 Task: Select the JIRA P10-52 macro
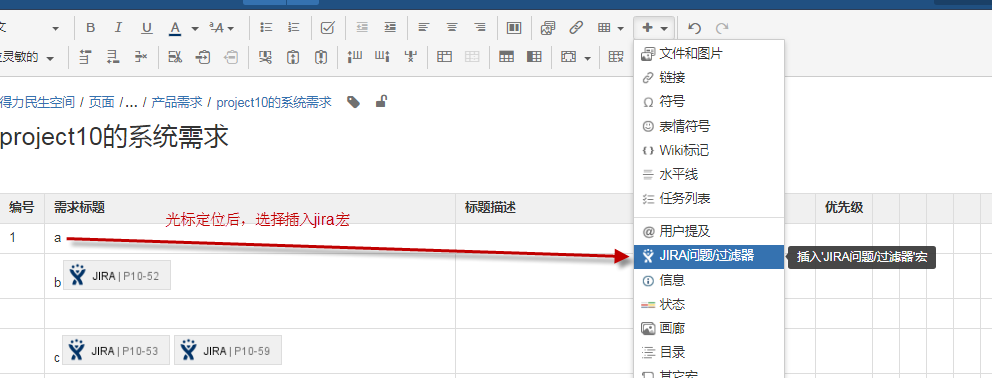pyautogui.click(x=116, y=275)
